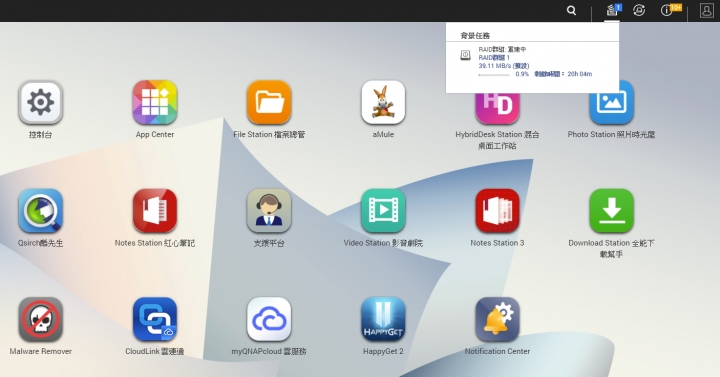This screenshot has width=720, height=377.
Task: Launch the aMule app
Action: (383, 103)
